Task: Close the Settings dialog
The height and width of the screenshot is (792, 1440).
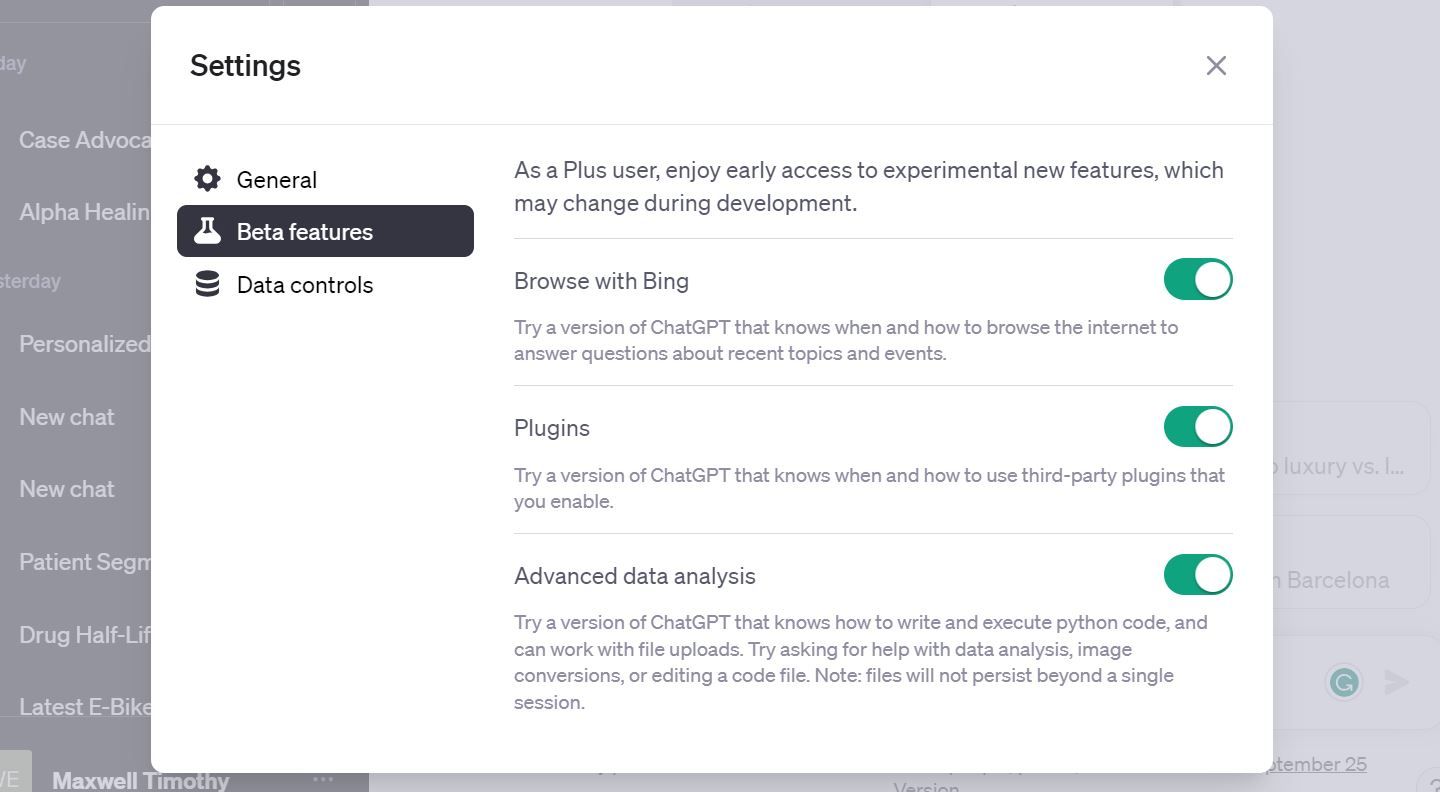Action: pyautogui.click(x=1216, y=65)
